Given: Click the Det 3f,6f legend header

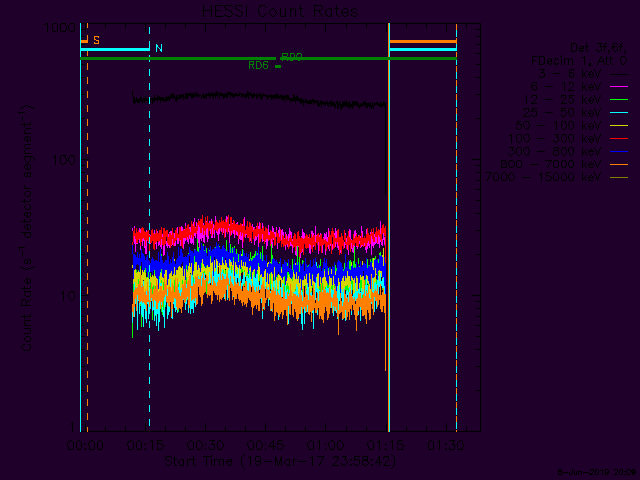Looking at the screenshot, I should pyautogui.click(x=598, y=48).
